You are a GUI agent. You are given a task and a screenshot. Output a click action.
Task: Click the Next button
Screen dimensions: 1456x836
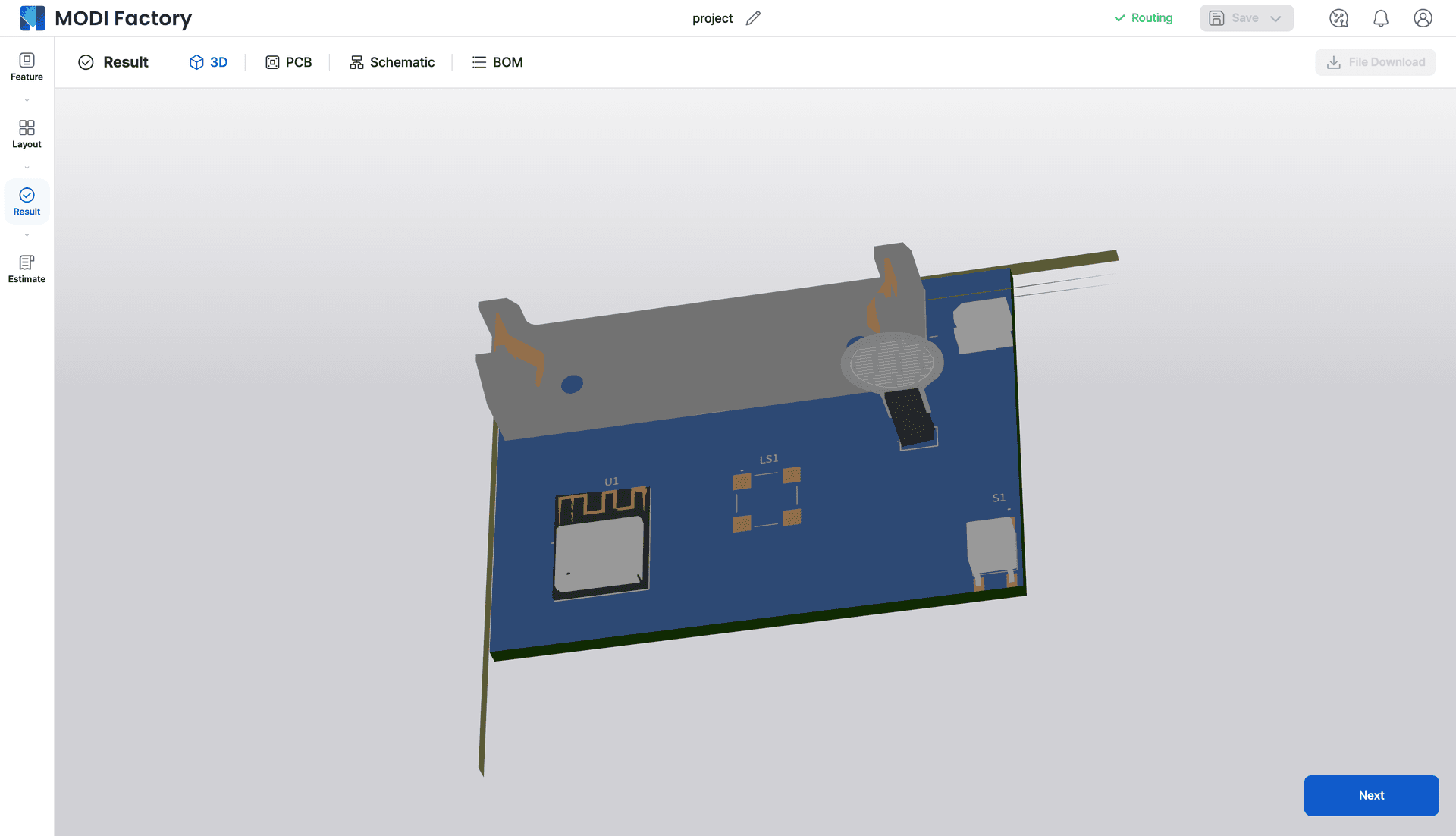coord(1371,795)
